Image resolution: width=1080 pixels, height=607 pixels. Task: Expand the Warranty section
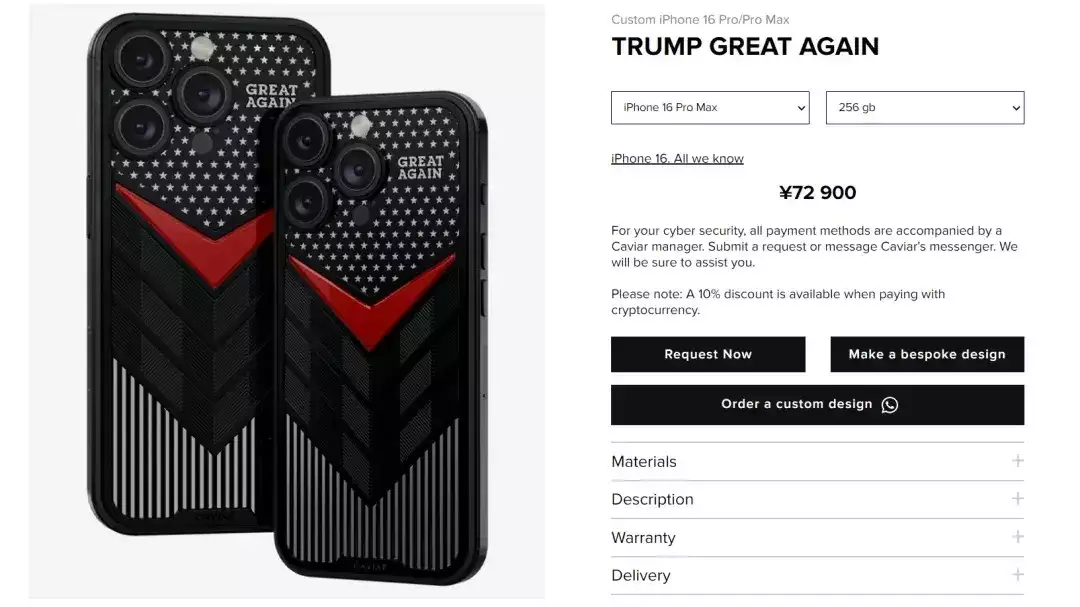[x=817, y=537]
